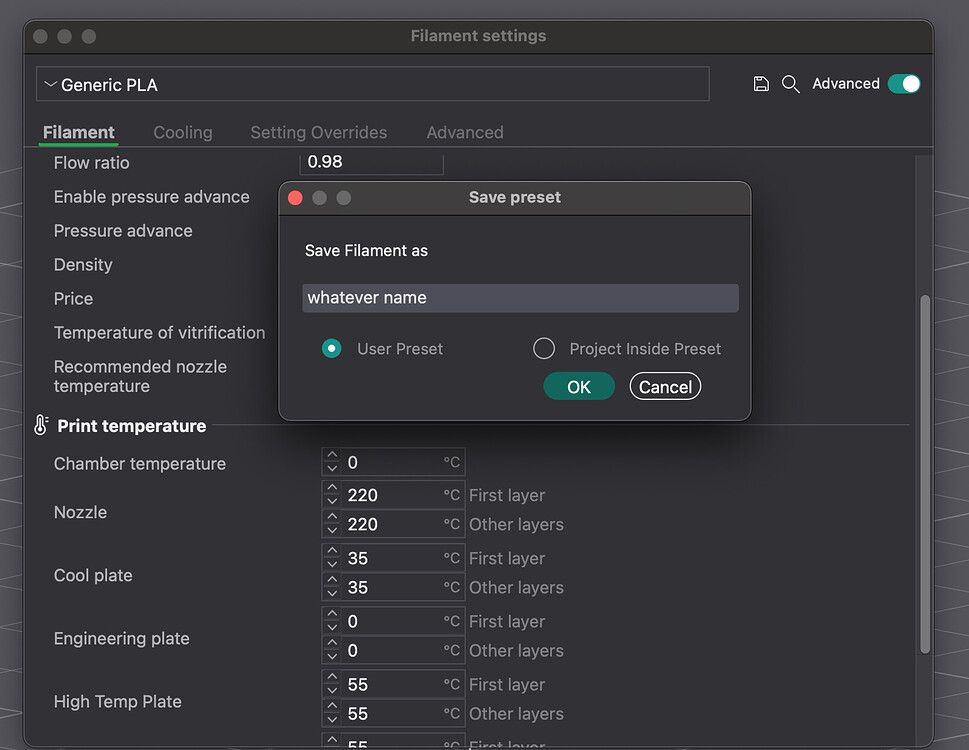Open the Setting Overrides tab
This screenshot has width=969, height=750.
[x=319, y=132]
